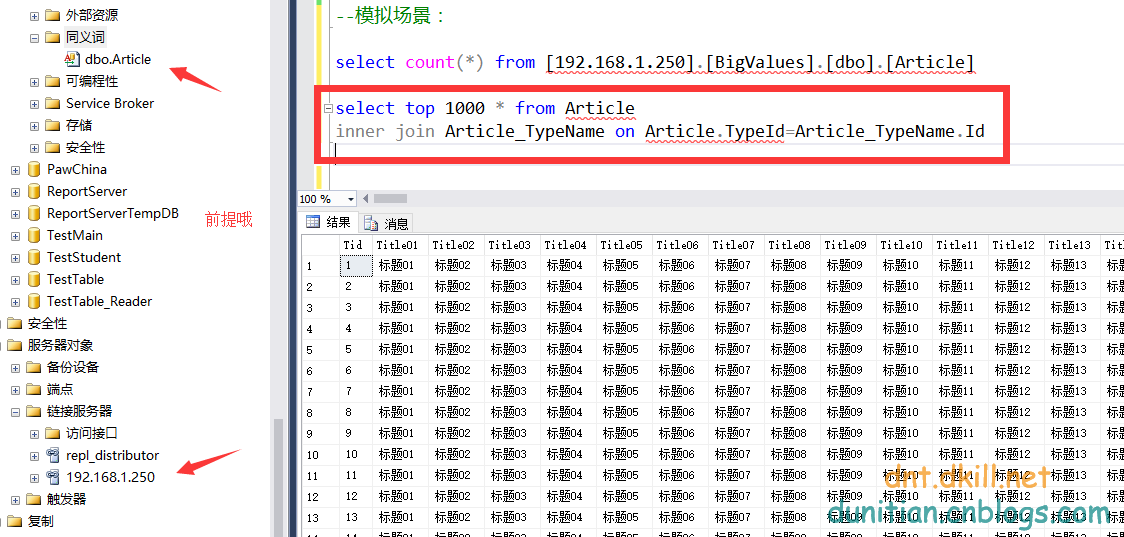Click the Title01 column header
Screen dimensions: 1124x537
tap(401, 245)
